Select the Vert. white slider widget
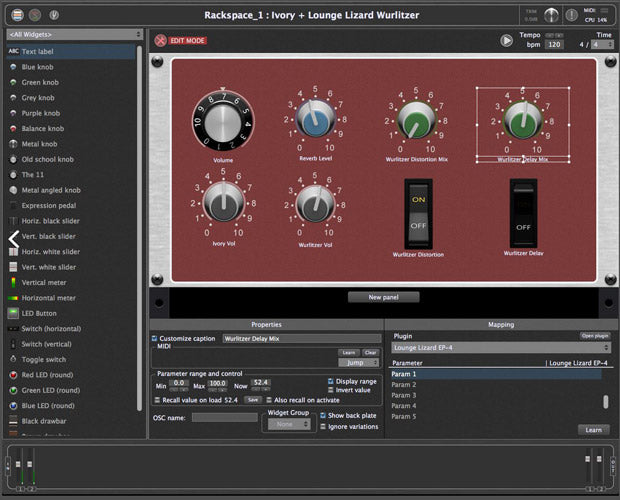Screen dimensions: 620x500 [x=71, y=267]
